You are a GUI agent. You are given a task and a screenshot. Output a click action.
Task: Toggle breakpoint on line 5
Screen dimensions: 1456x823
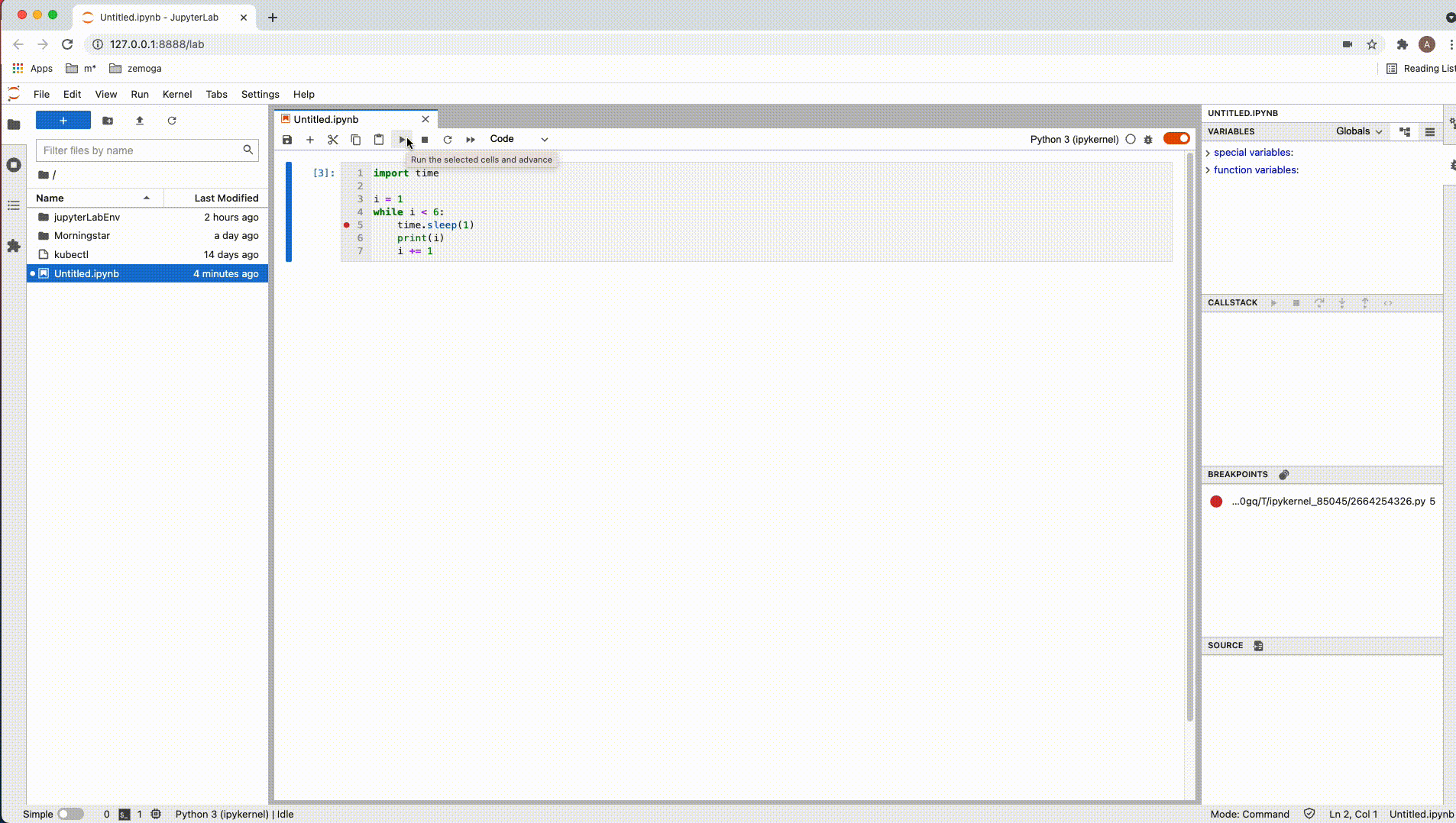(347, 225)
